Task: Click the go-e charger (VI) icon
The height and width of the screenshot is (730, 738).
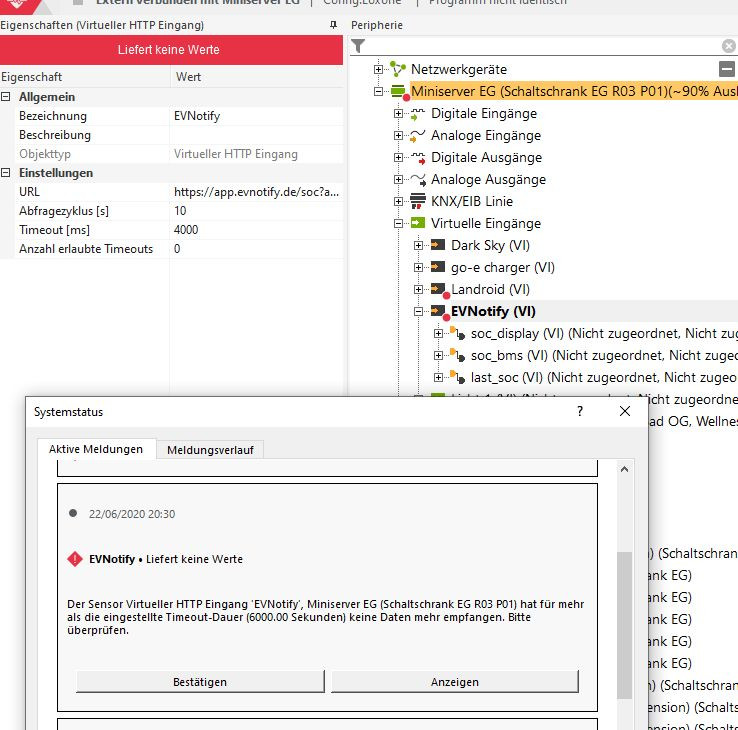Action: coord(438,267)
